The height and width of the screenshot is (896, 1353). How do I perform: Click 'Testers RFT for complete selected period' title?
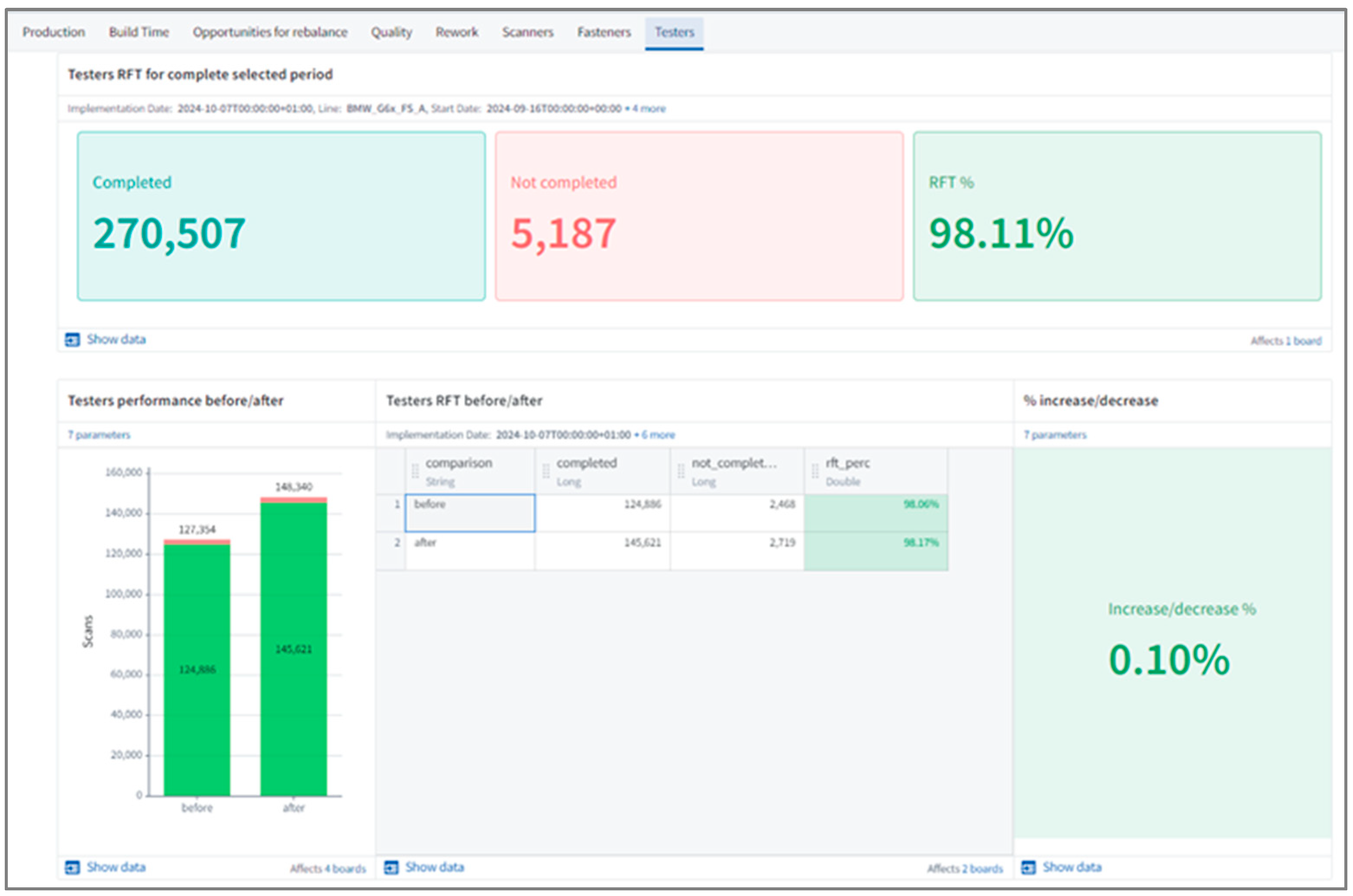[x=200, y=75]
